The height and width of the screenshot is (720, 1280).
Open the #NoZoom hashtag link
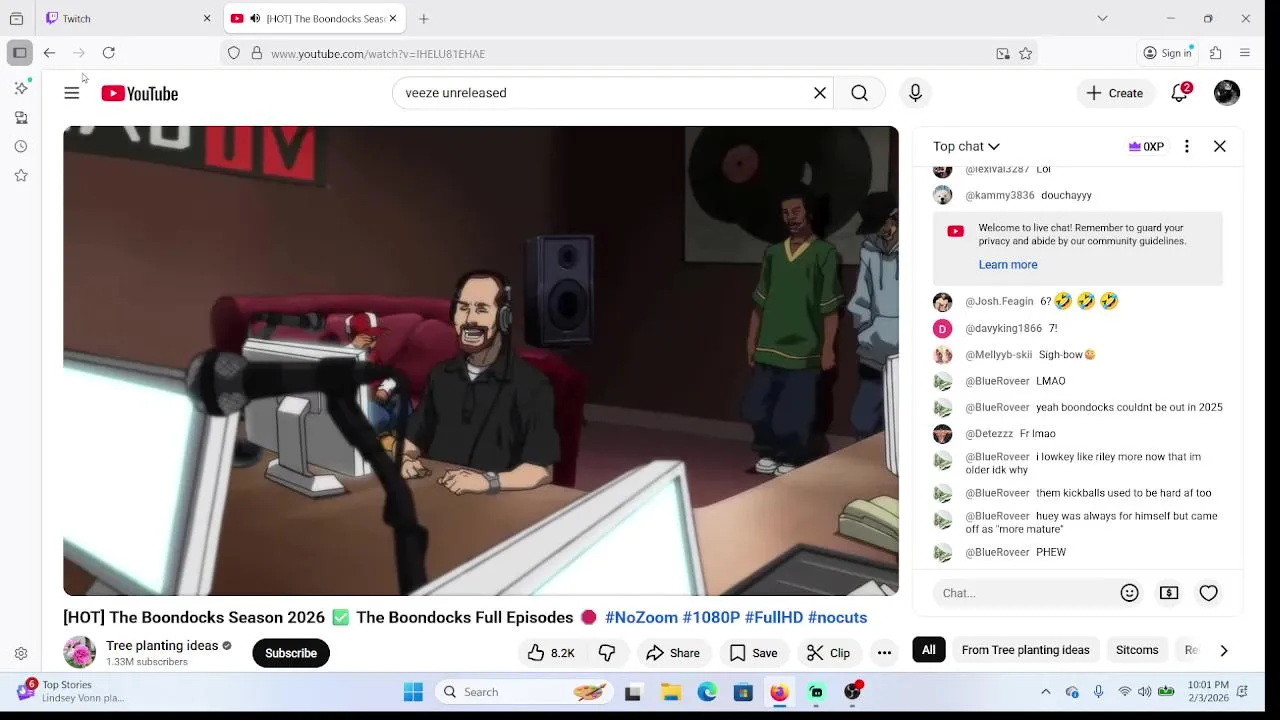click(641, 617)
